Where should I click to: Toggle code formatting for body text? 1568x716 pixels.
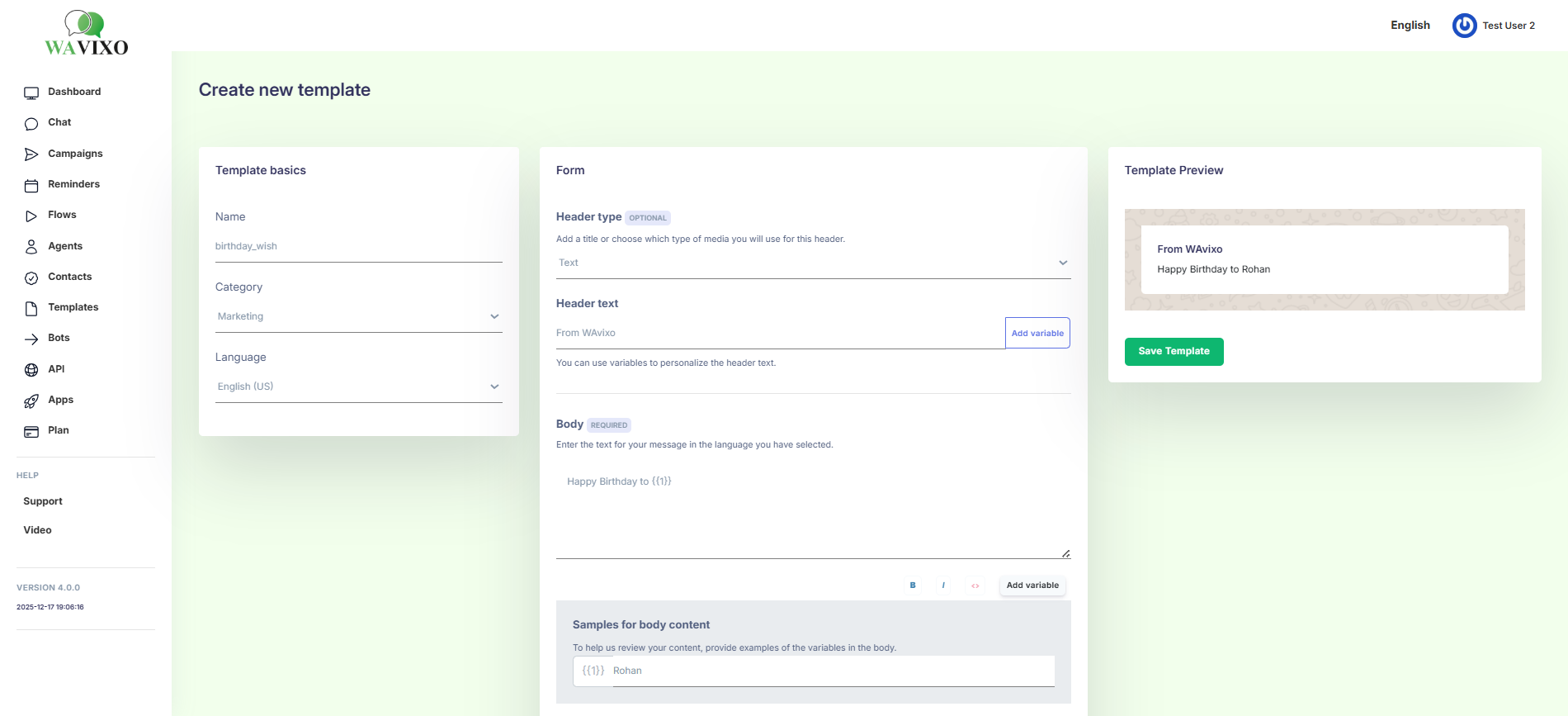[x=975, y=586]
